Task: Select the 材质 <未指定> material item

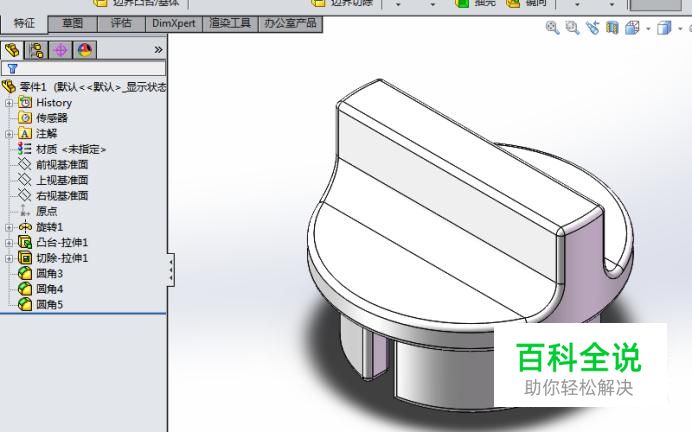Action: [62, 149]
